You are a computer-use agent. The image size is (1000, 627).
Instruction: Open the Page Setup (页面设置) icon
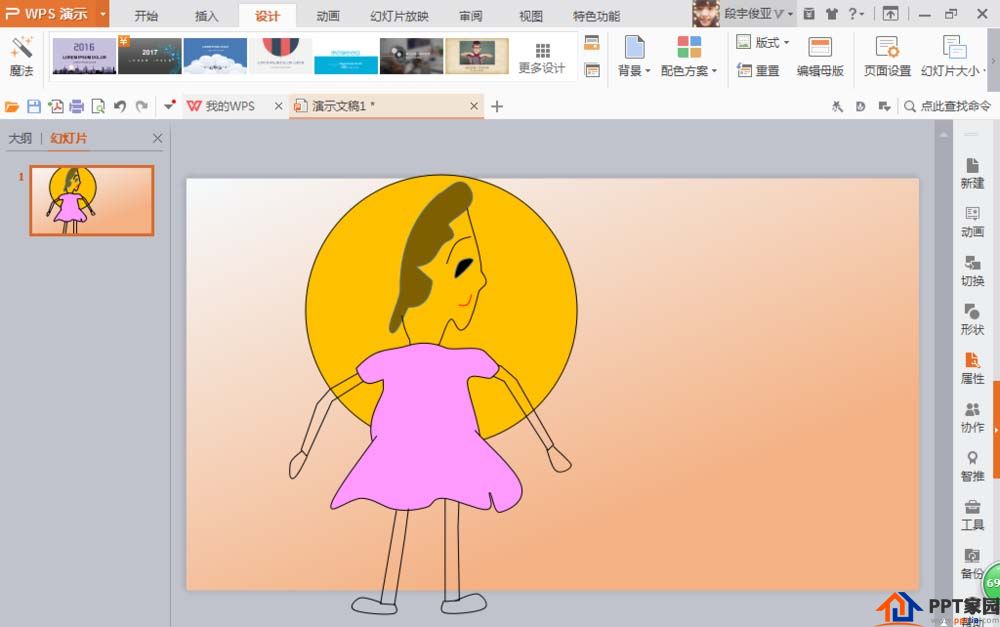tap(886, 56)
